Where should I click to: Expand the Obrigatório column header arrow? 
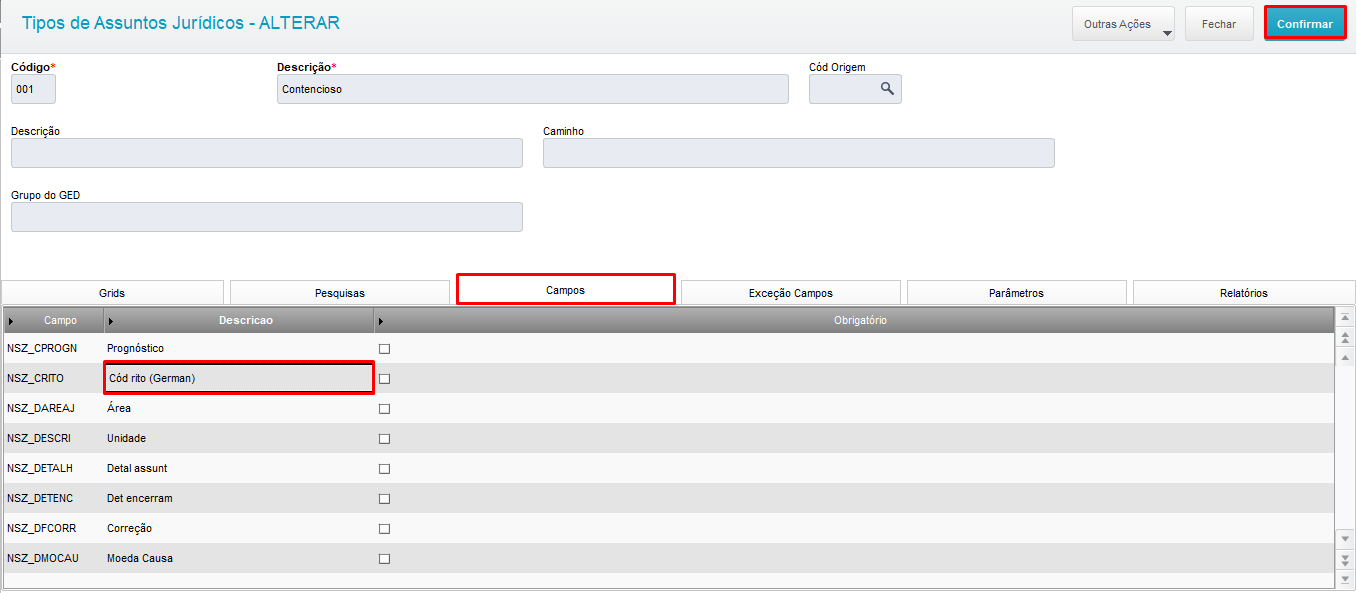(x=381, y=321)
